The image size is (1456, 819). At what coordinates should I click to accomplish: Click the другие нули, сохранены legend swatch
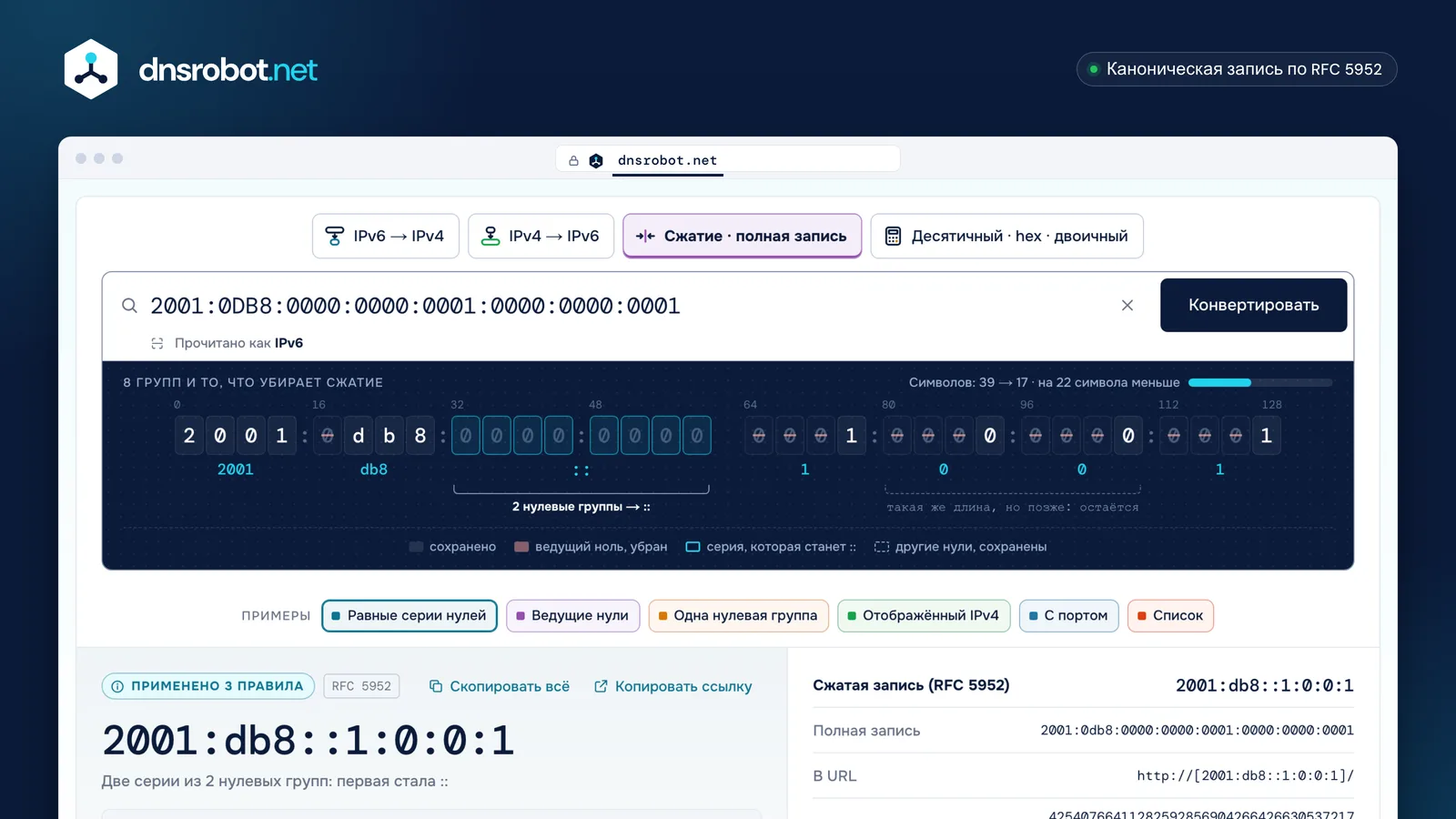click(x=881, y=547)
